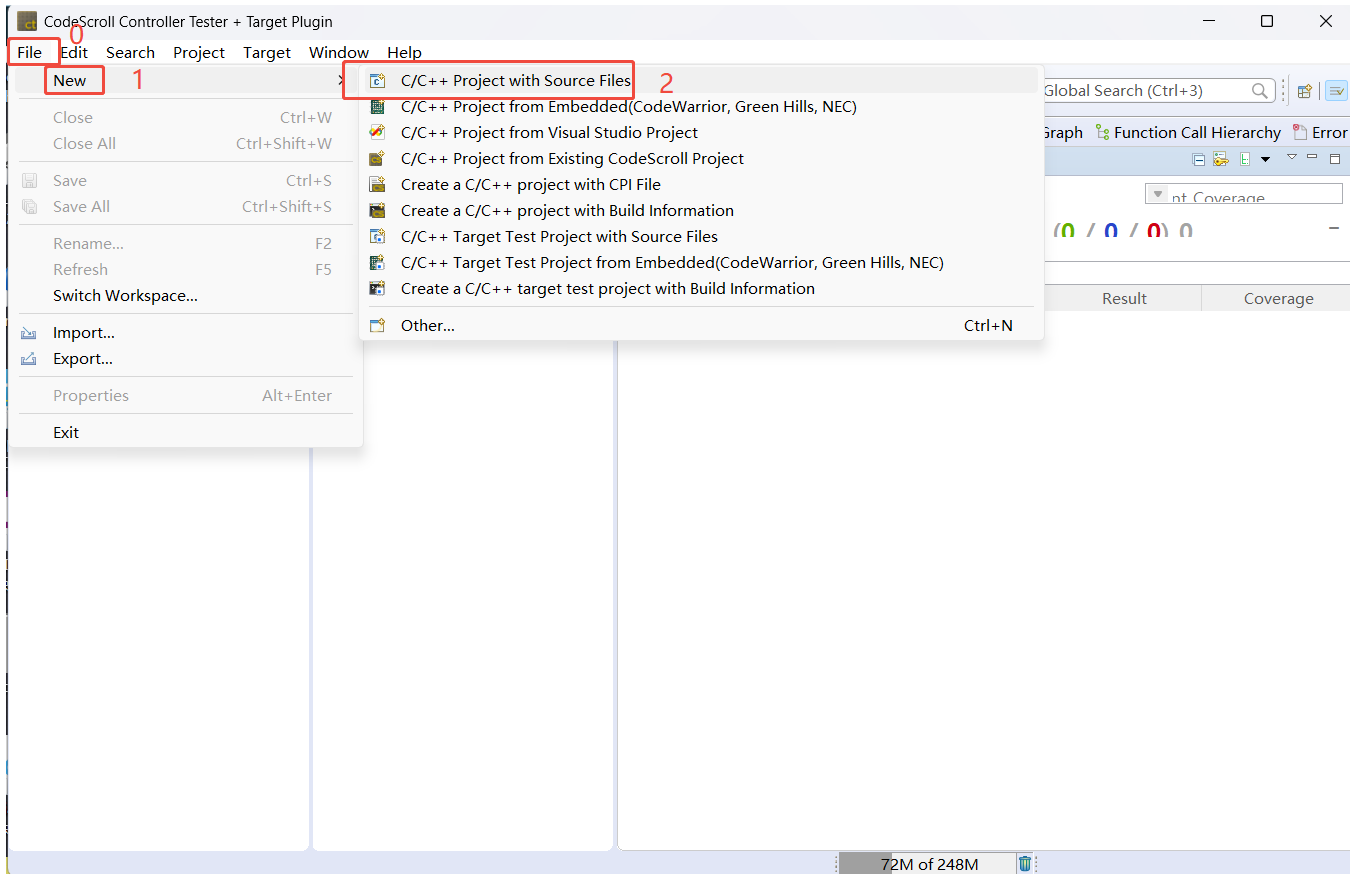Viewport: 1362px width, 875px height.
Task: Click the Import menu icon
Action: click(x=30, y=333)
